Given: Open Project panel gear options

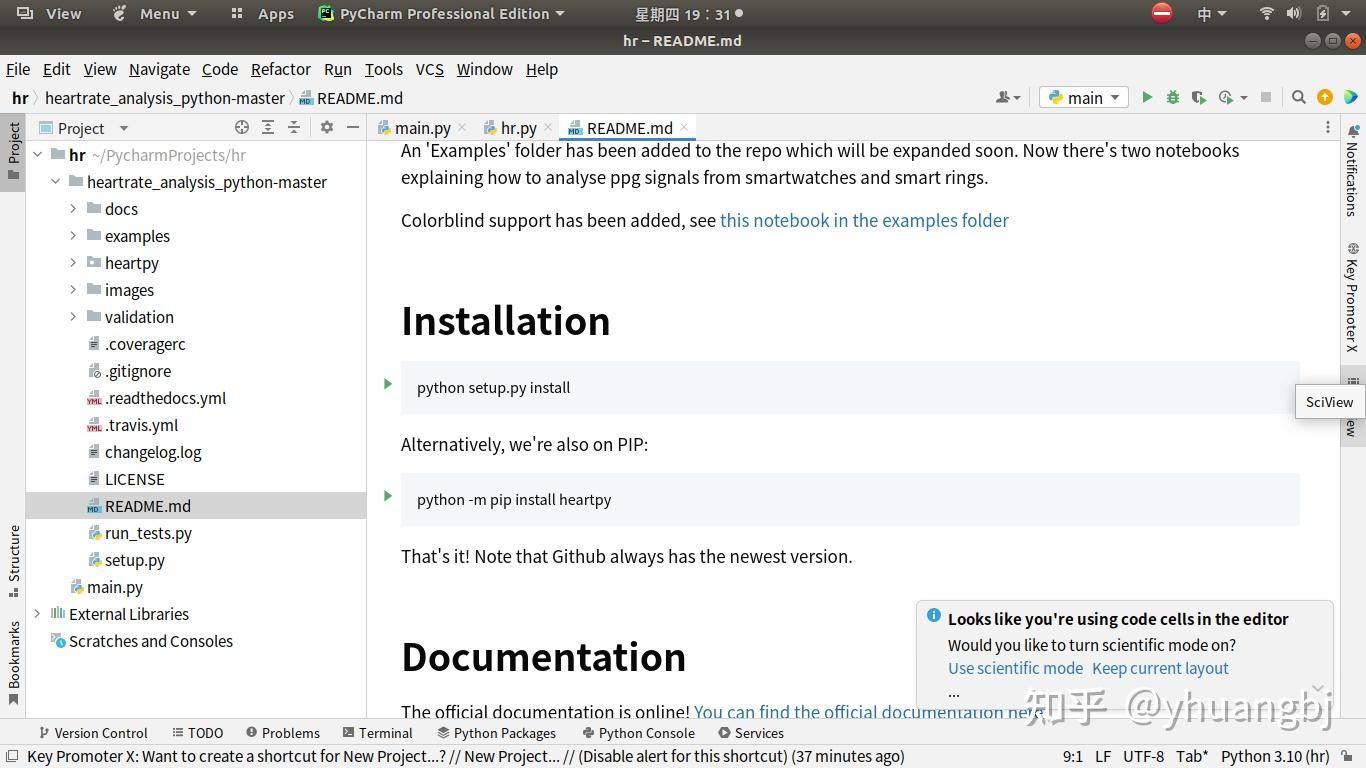Looking at the screenshot, I should coord(327,127).
